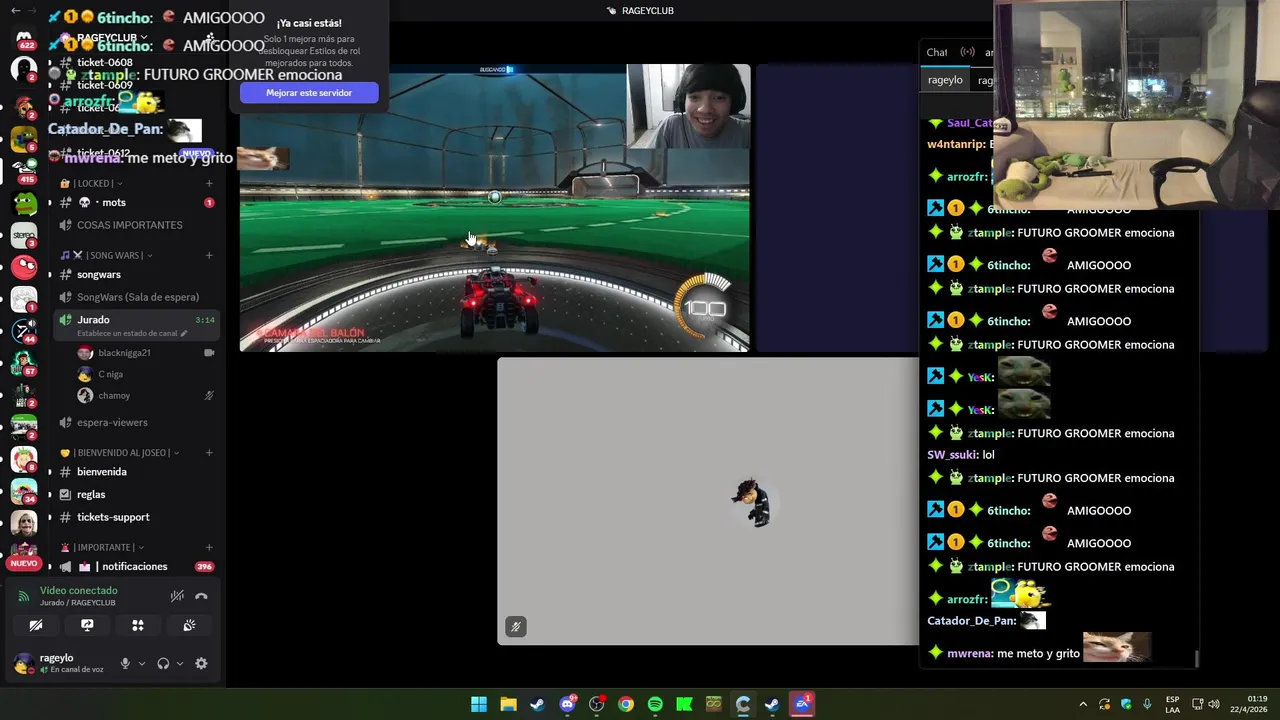Show hidden tray icons chevron

(1083, 704)
